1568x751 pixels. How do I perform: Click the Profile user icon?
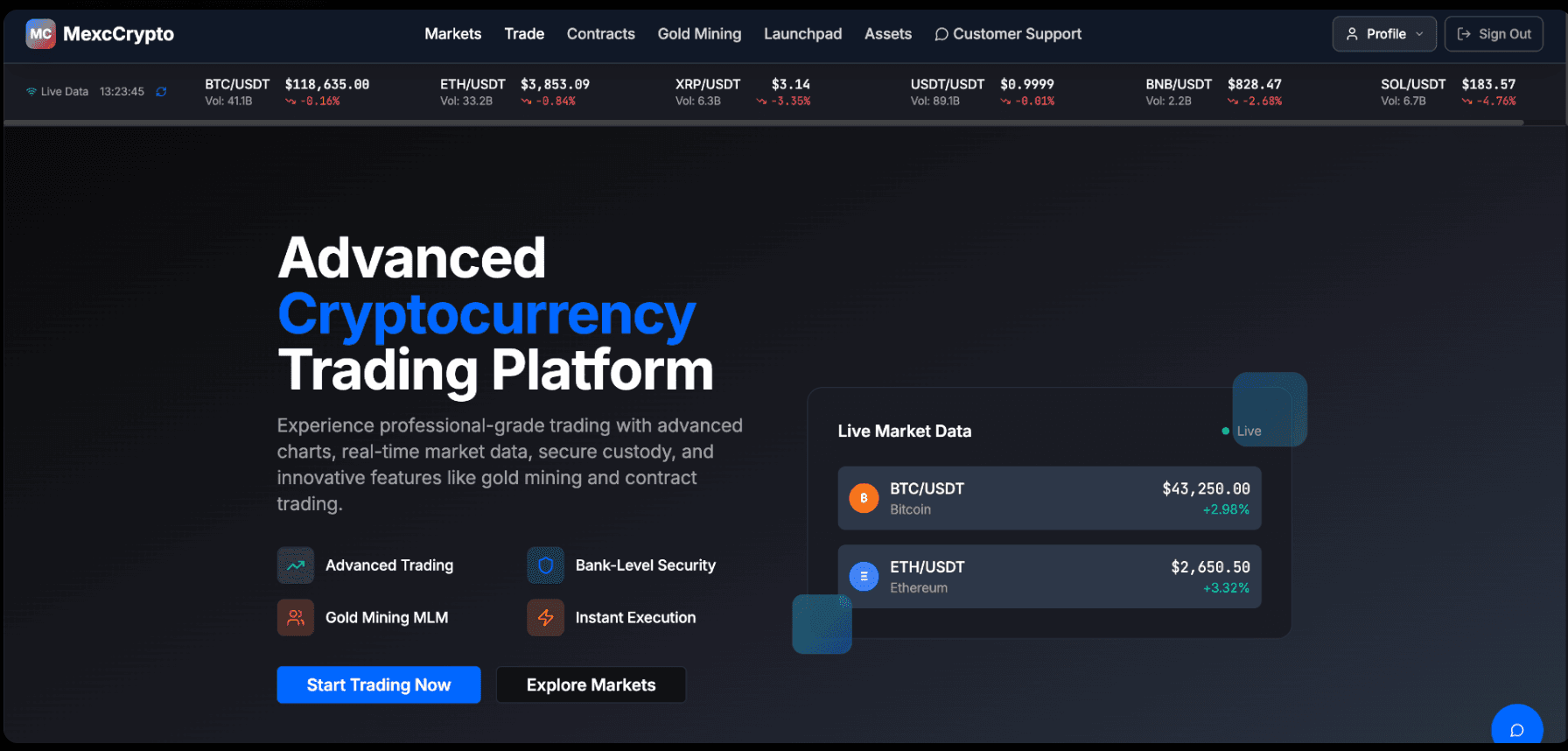point(1352,34)
